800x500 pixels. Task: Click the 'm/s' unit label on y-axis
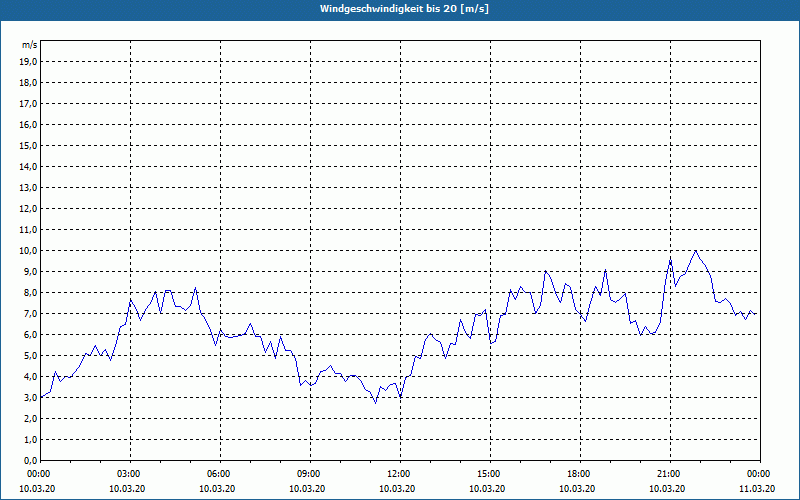pyautogui.click(x=30, y=45)
